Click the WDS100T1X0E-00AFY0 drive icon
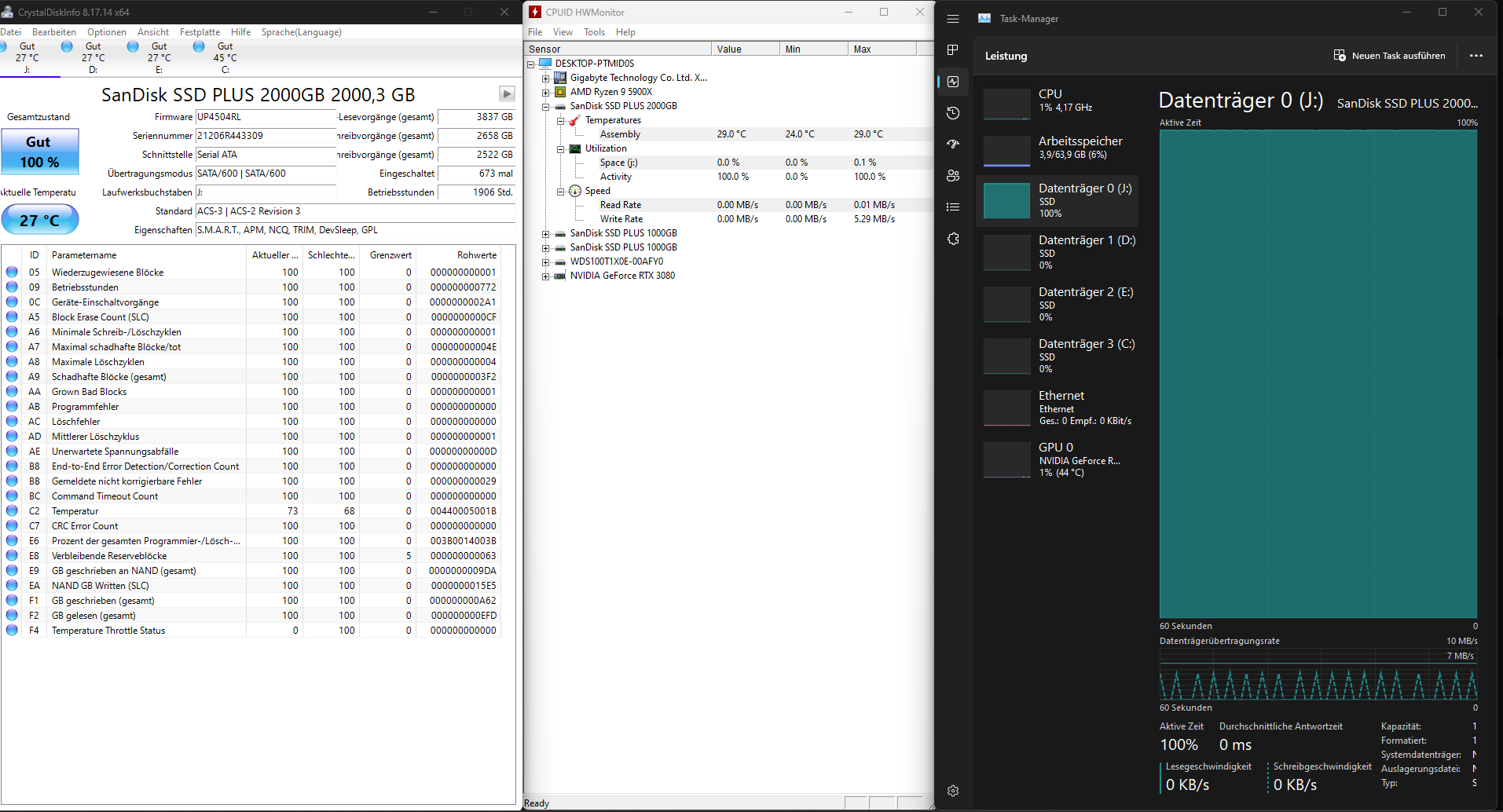The image size is (1503, 812). (560, 262)
